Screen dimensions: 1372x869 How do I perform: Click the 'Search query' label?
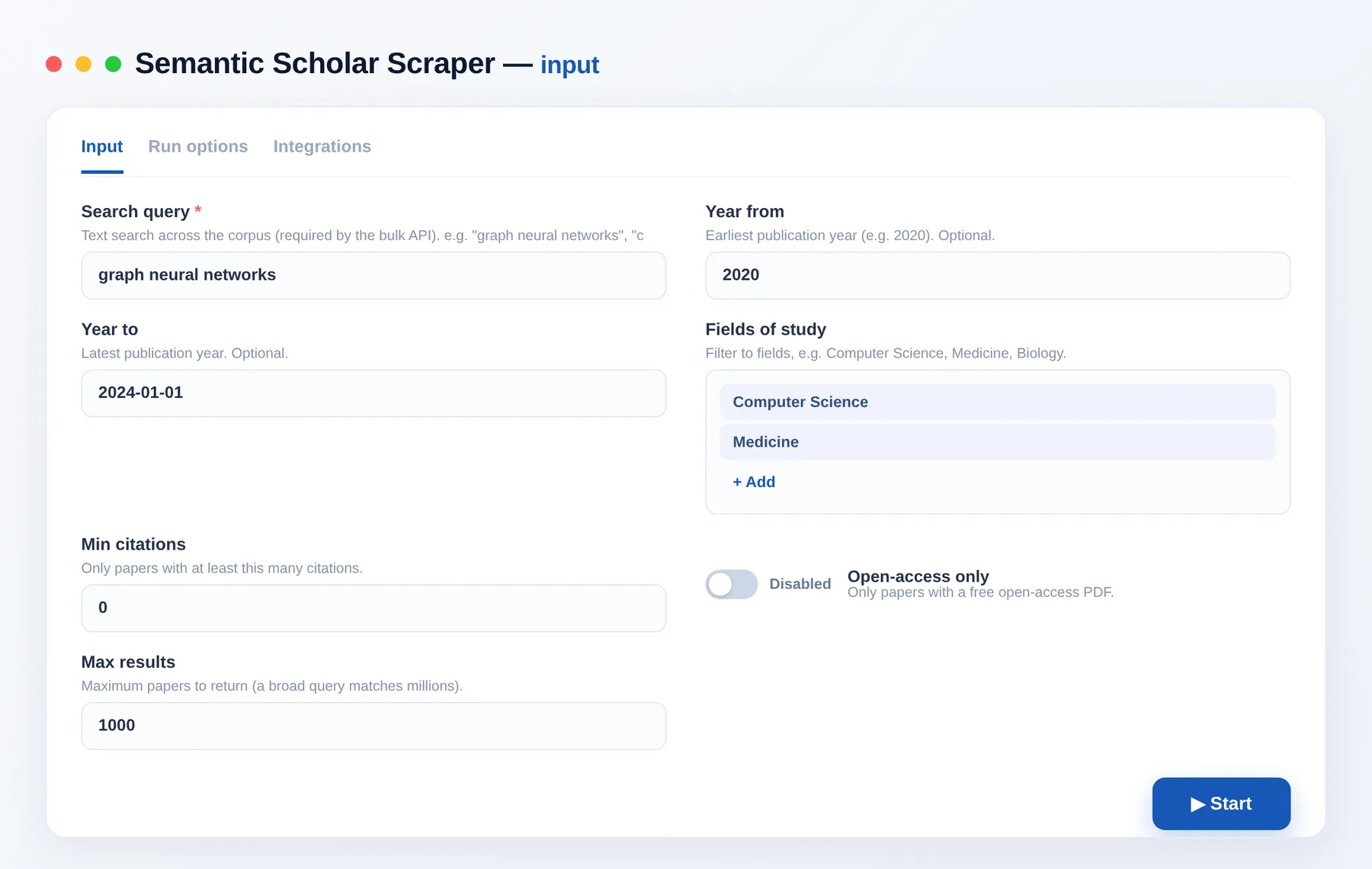coord(136,211)
